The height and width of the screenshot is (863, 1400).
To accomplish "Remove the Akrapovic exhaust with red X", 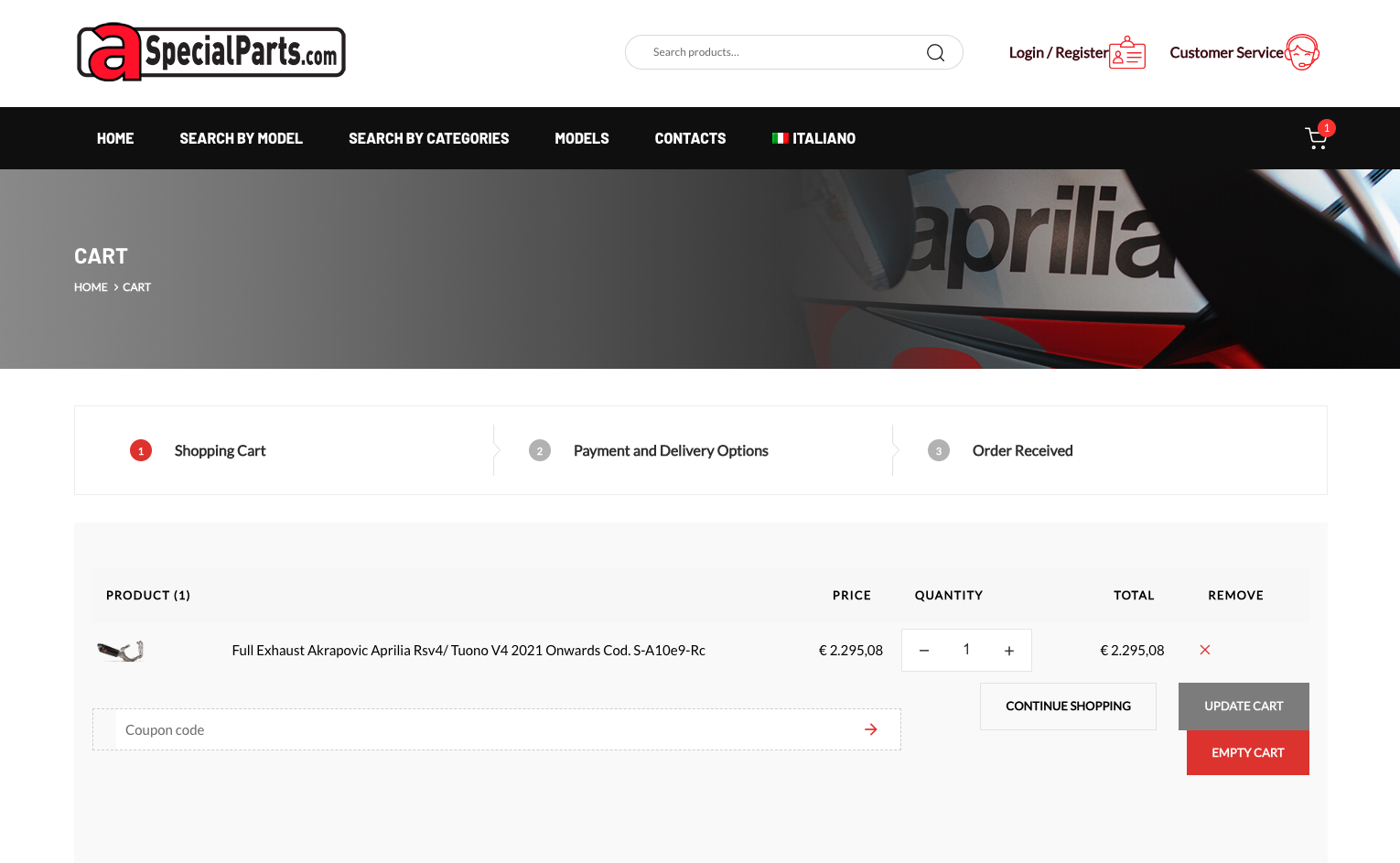I will 1205,650.
